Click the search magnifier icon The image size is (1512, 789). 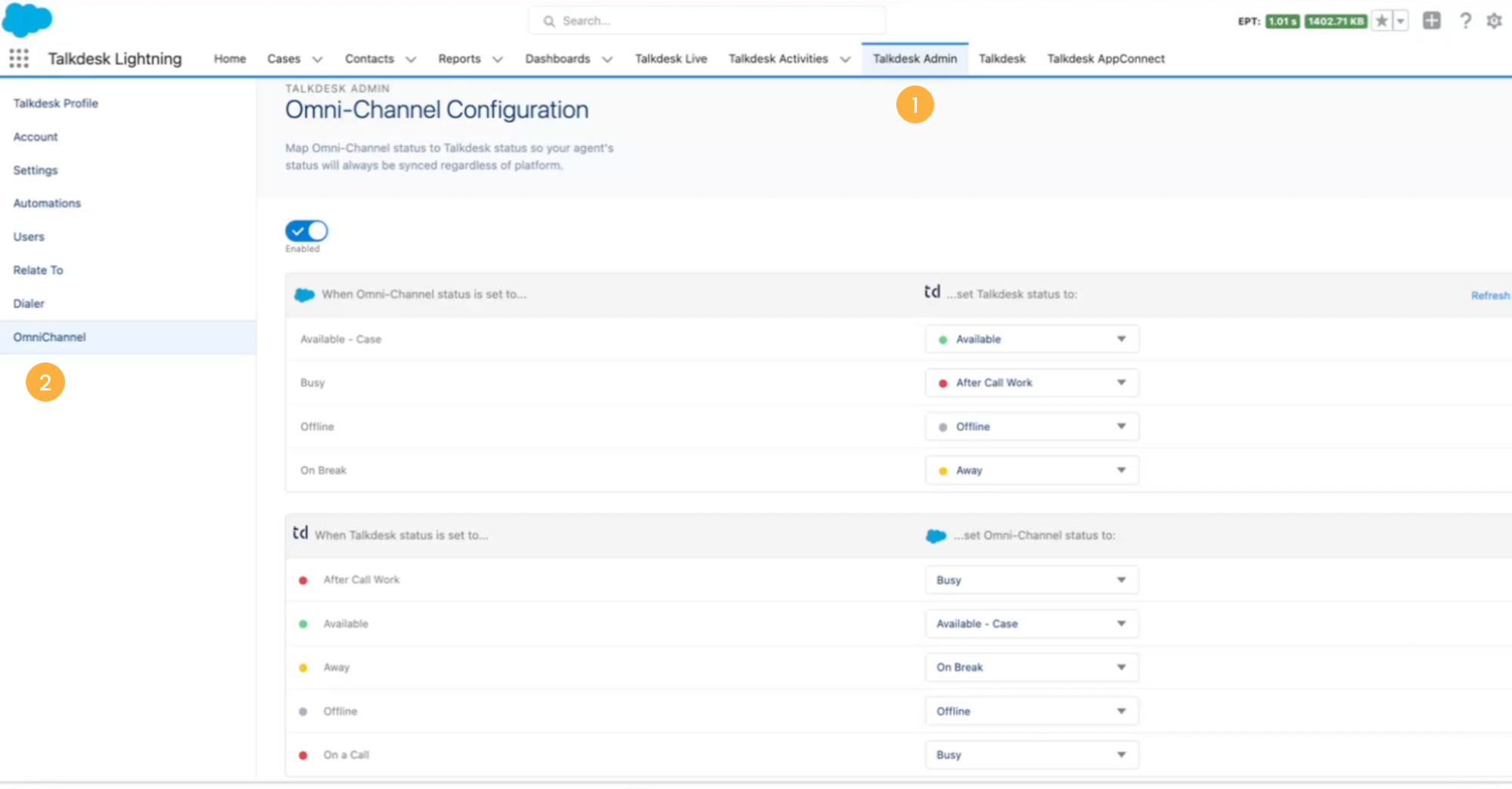tap(549, 21)
